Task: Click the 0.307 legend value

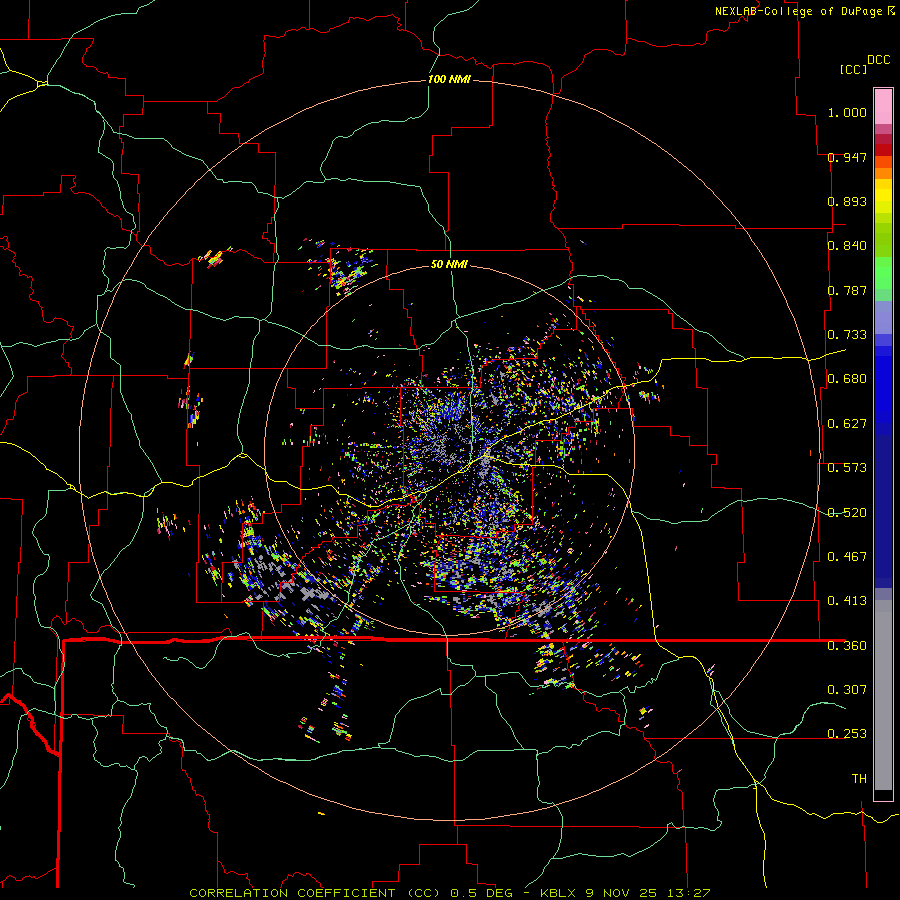Action: (847, 690)
